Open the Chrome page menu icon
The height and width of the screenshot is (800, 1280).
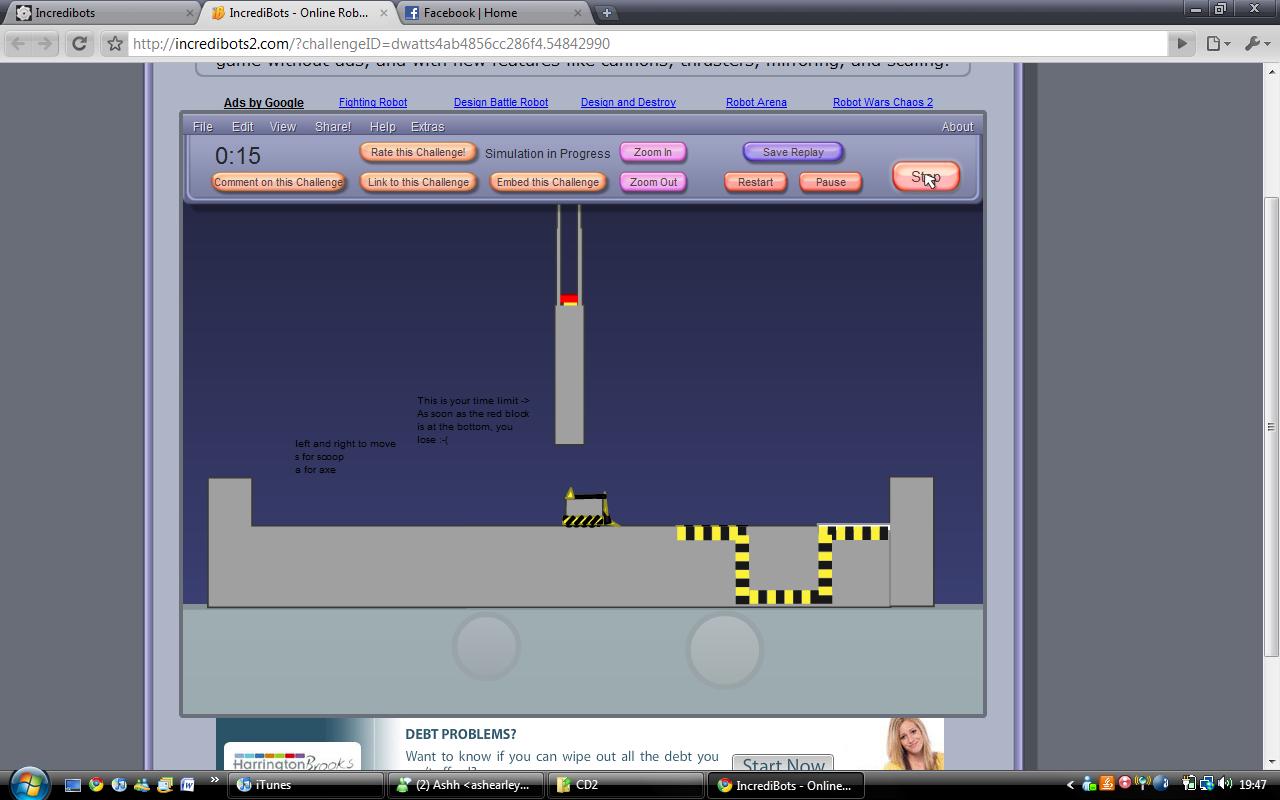coord(1217,44)
